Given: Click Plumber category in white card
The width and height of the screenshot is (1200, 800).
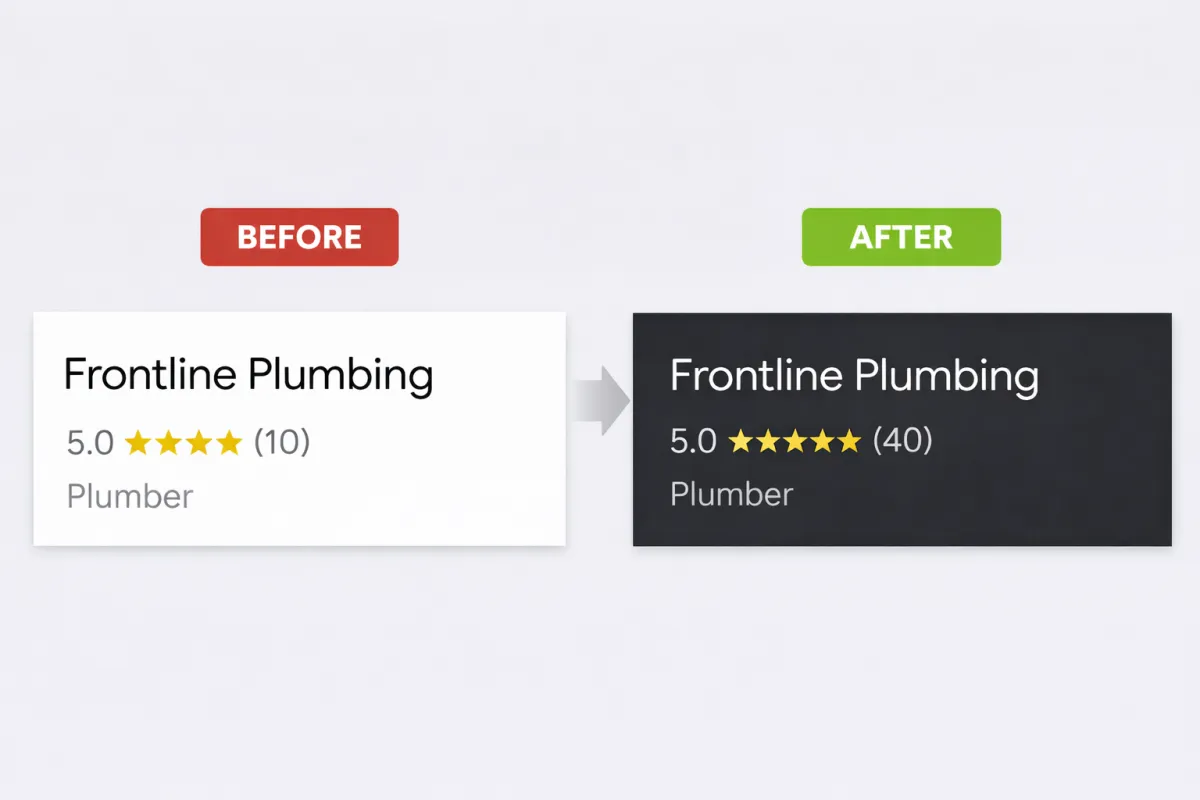Looking at the screenshot, I should click(130, 496).
